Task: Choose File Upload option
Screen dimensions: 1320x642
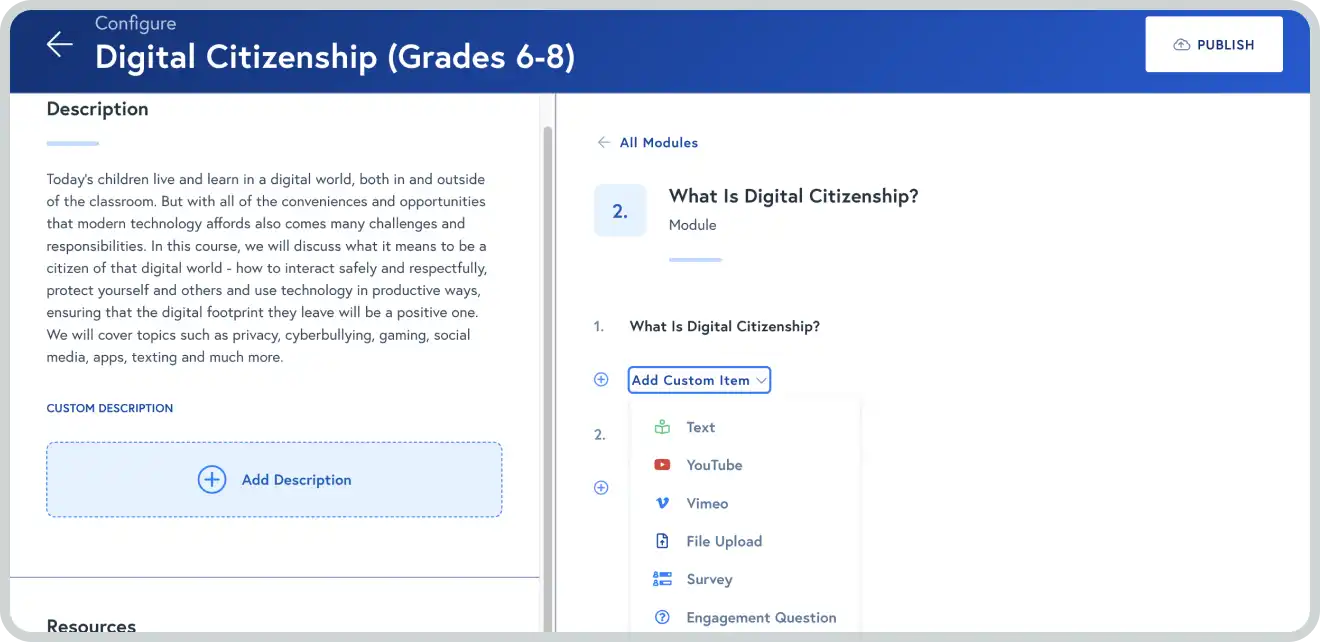Action: pos(724,541)
